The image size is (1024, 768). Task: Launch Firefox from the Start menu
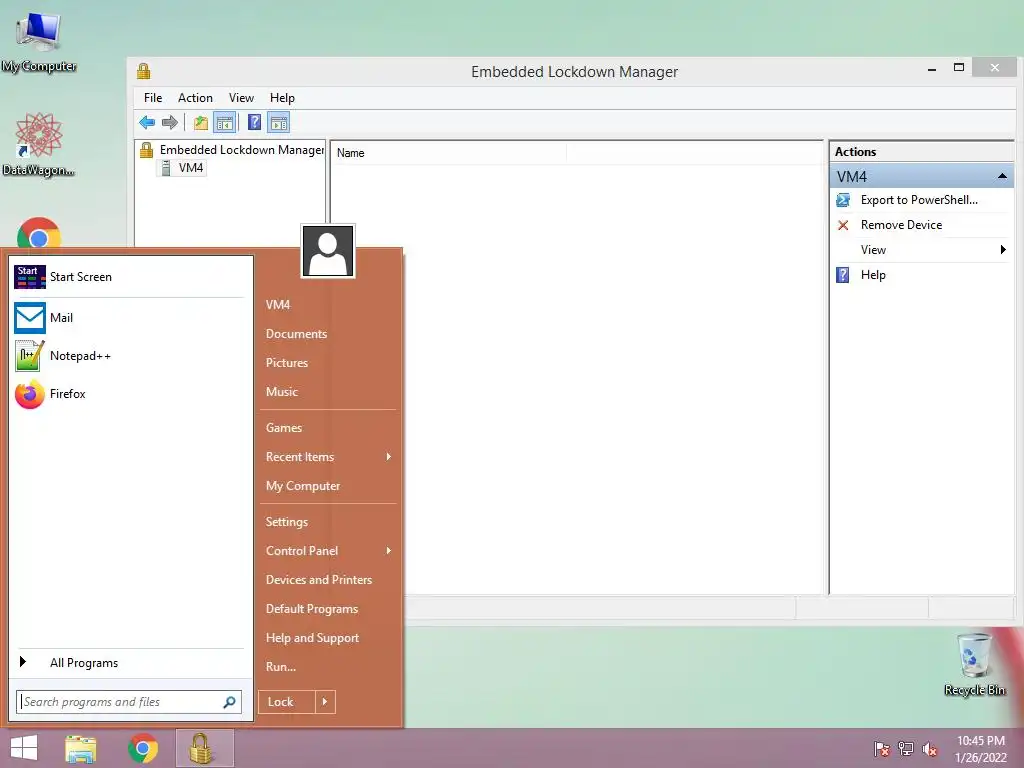click(x=129, y=394)
